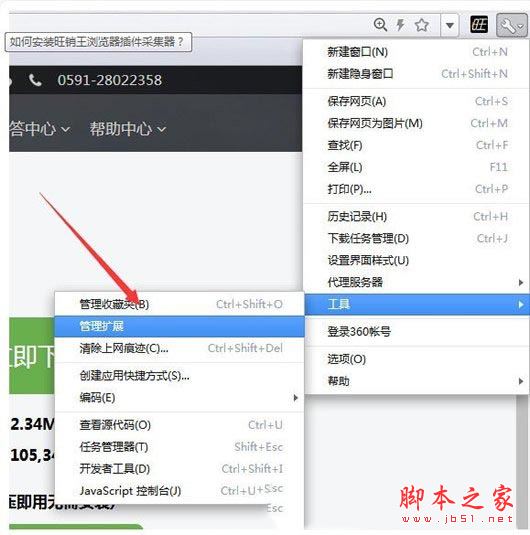
Task: Open 下载任务管理(D)
Action: pos(416,238)
